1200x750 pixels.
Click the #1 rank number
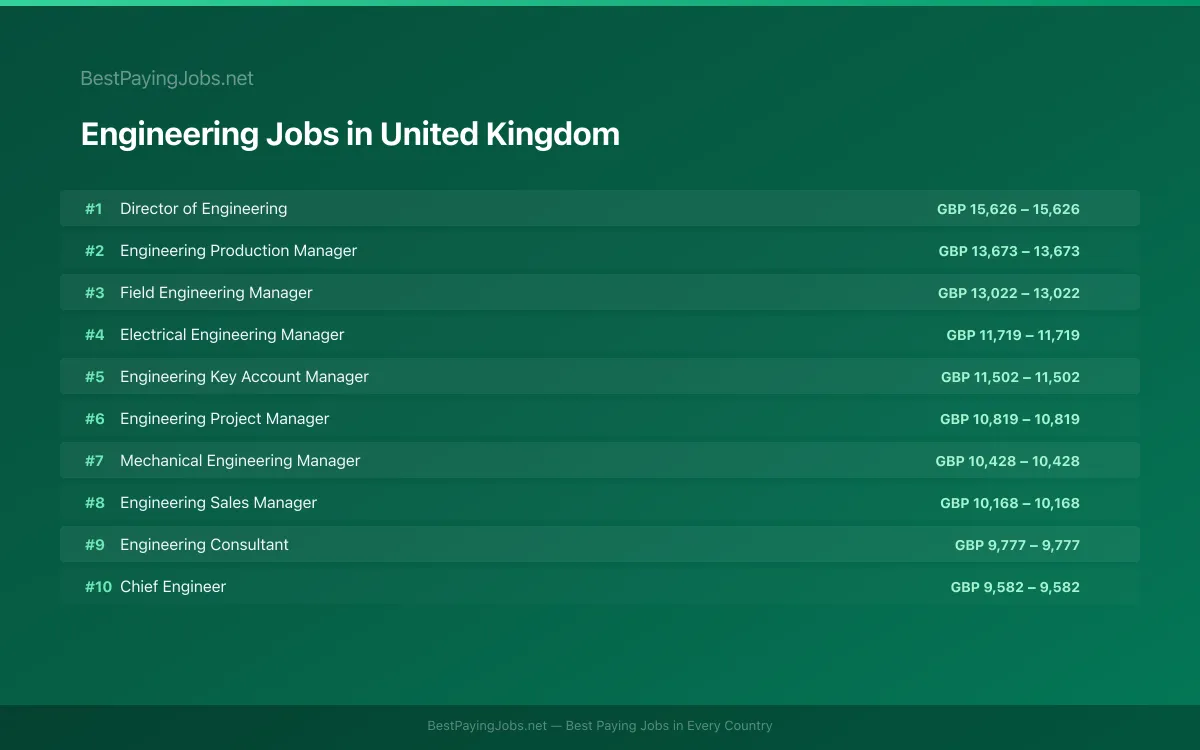(94, 209)
